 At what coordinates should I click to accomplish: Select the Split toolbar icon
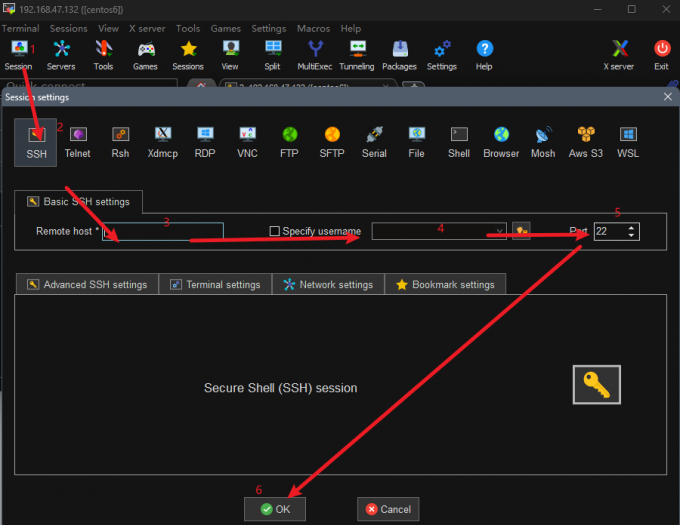tap(272, 55)
